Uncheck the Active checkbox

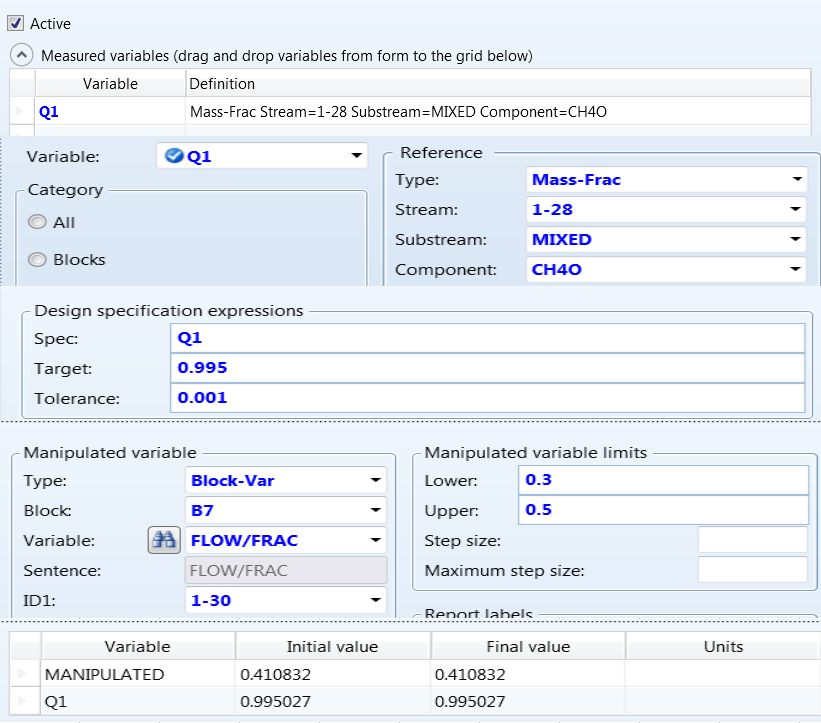coord(15,23)
